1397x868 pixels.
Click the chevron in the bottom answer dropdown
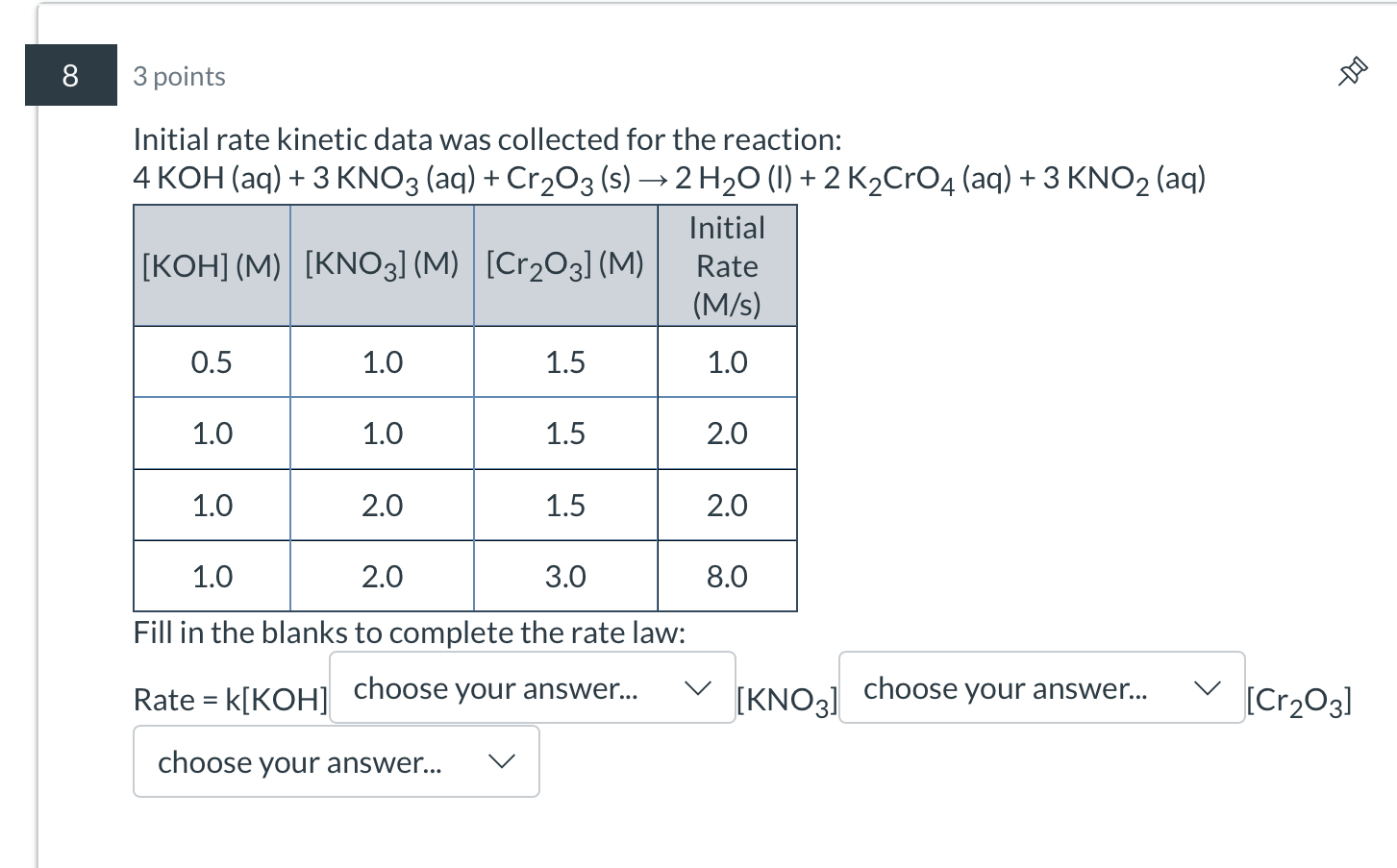[501, 761]
